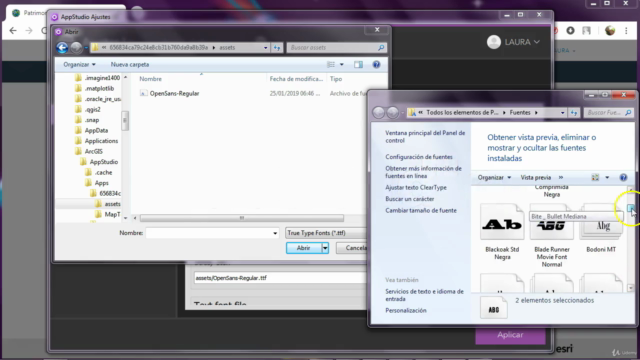Select the .snap folder
Viewport: 640px width, 360px height.
92,120
